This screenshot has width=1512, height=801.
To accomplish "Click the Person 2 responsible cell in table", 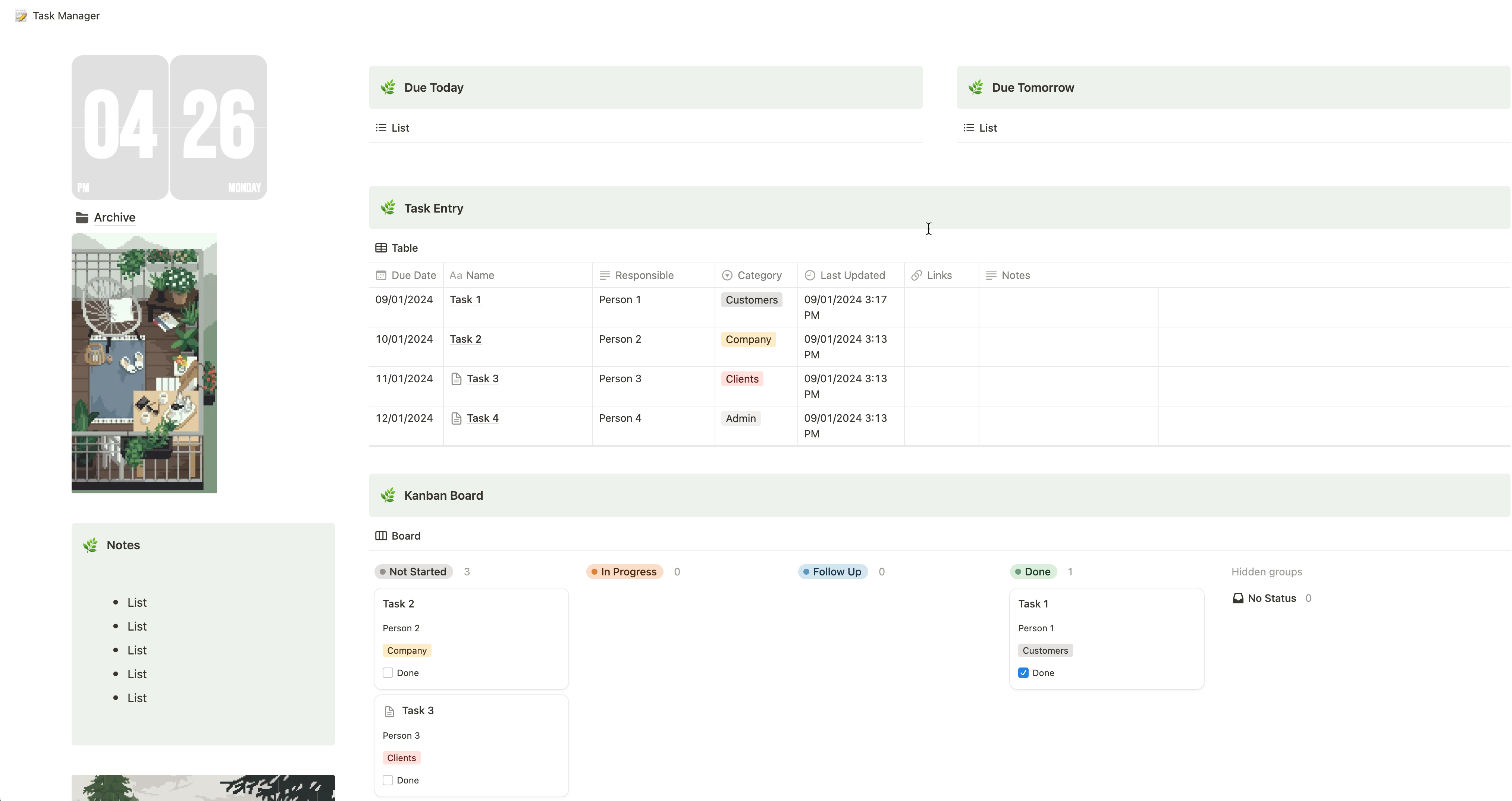I will tap(653, 347).
